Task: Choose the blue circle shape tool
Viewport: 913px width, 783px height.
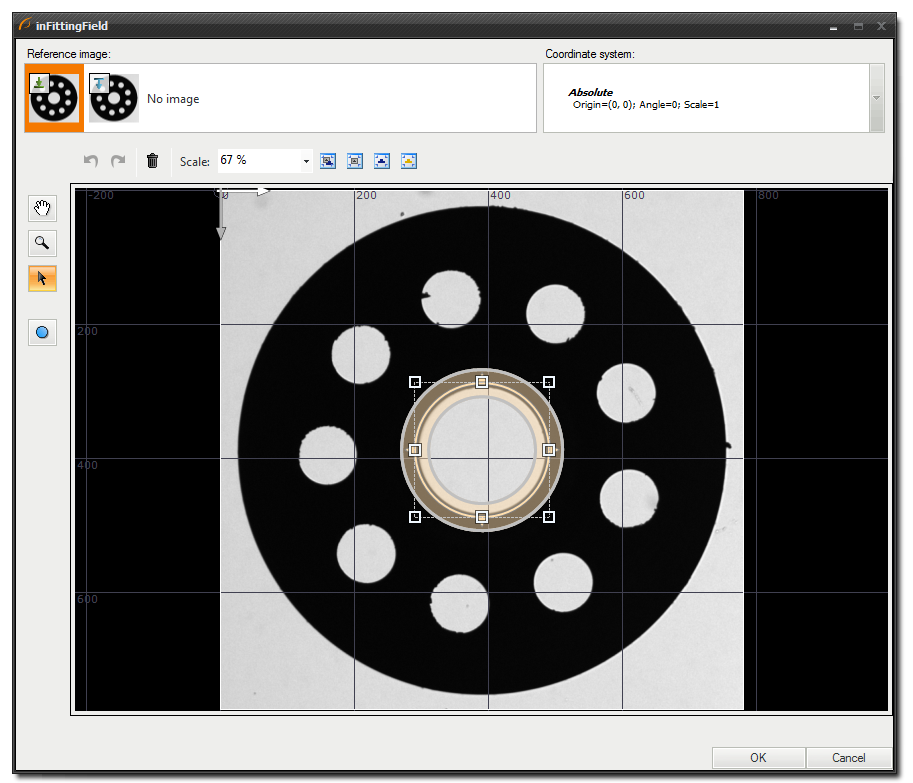Action: coord(42,333)
